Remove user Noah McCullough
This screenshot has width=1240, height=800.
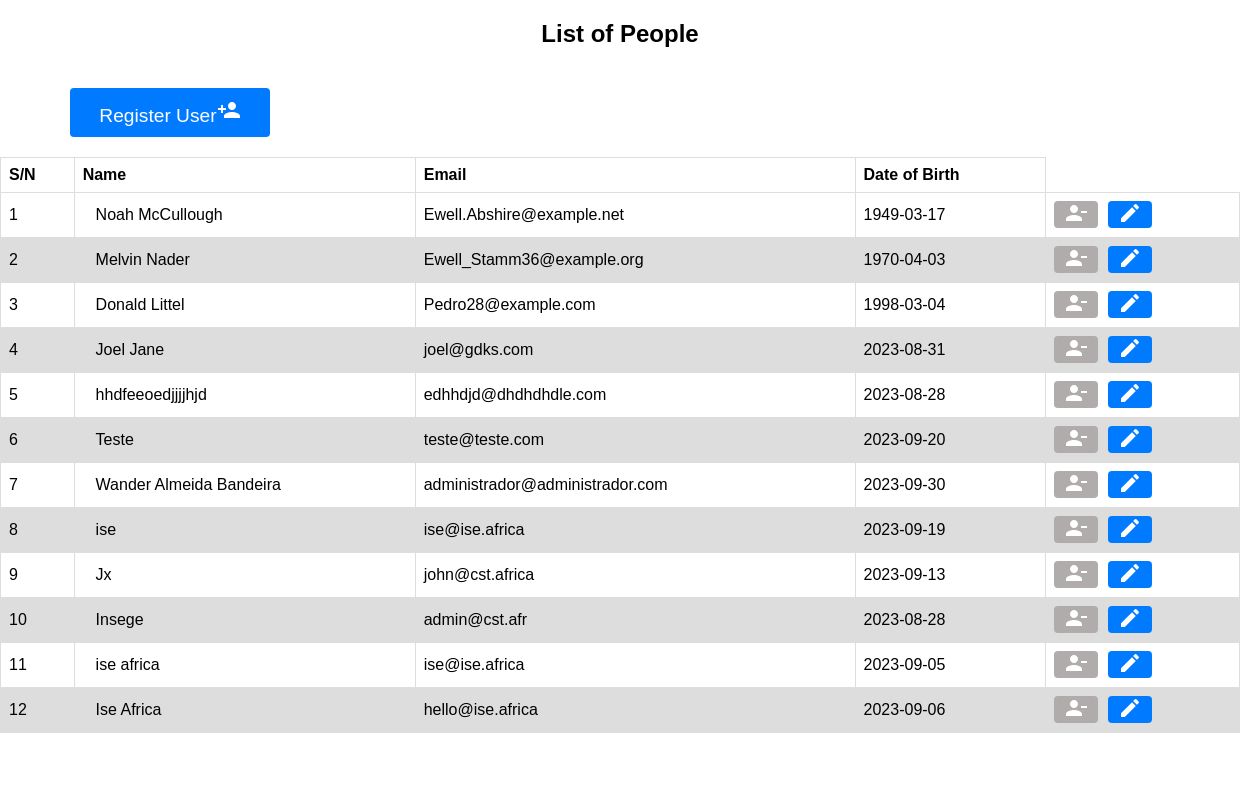tap(1076, 215)
